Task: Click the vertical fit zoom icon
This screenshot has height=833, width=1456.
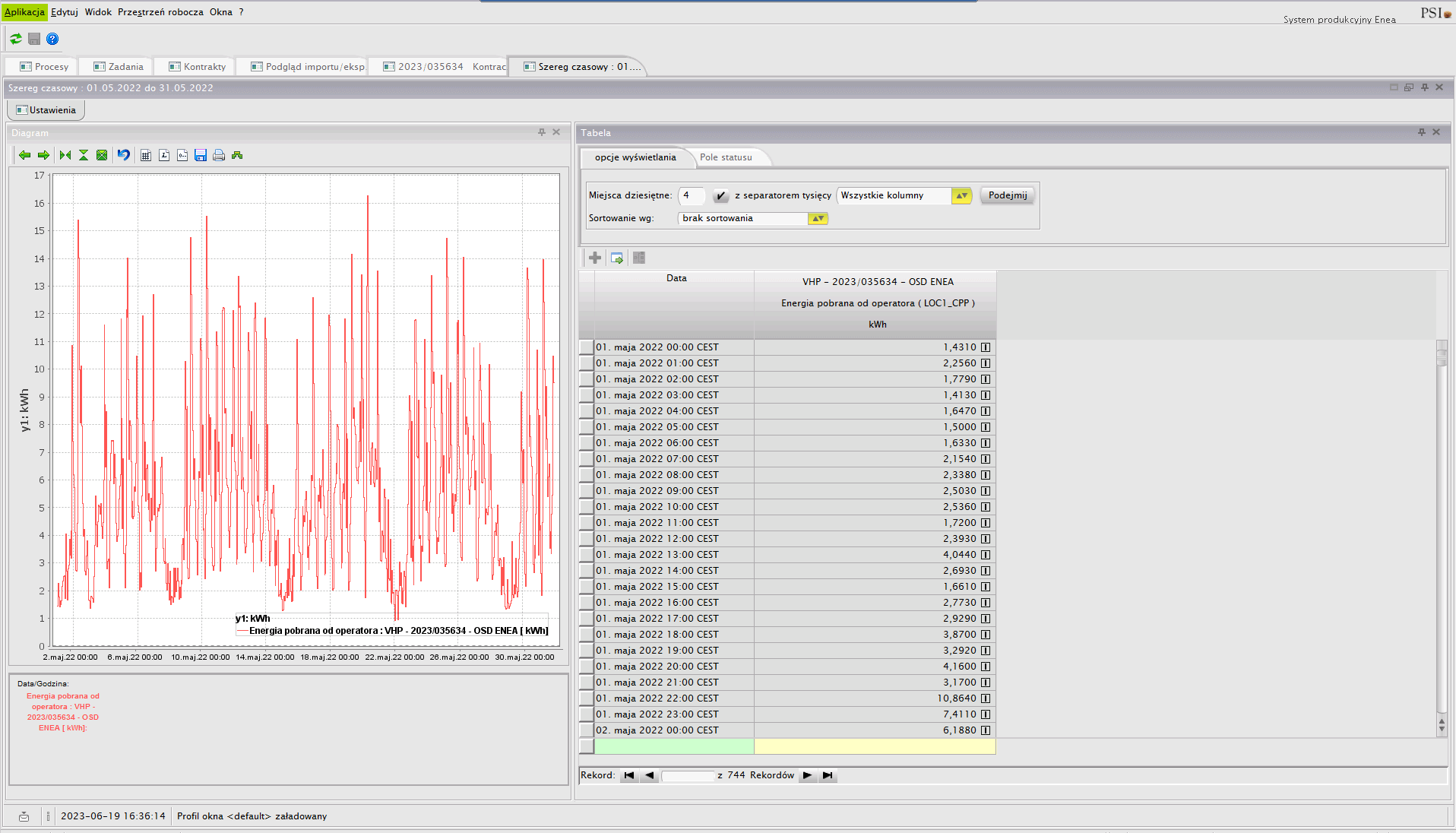Action: 84,155
